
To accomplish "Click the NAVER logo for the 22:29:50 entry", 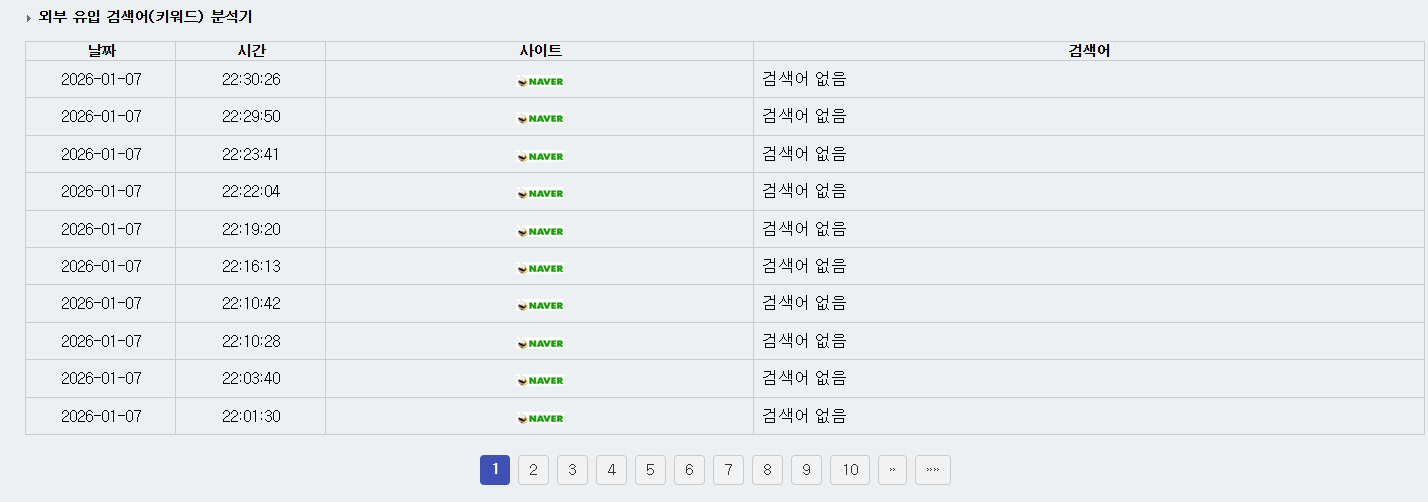I will (x=540, y=118).
